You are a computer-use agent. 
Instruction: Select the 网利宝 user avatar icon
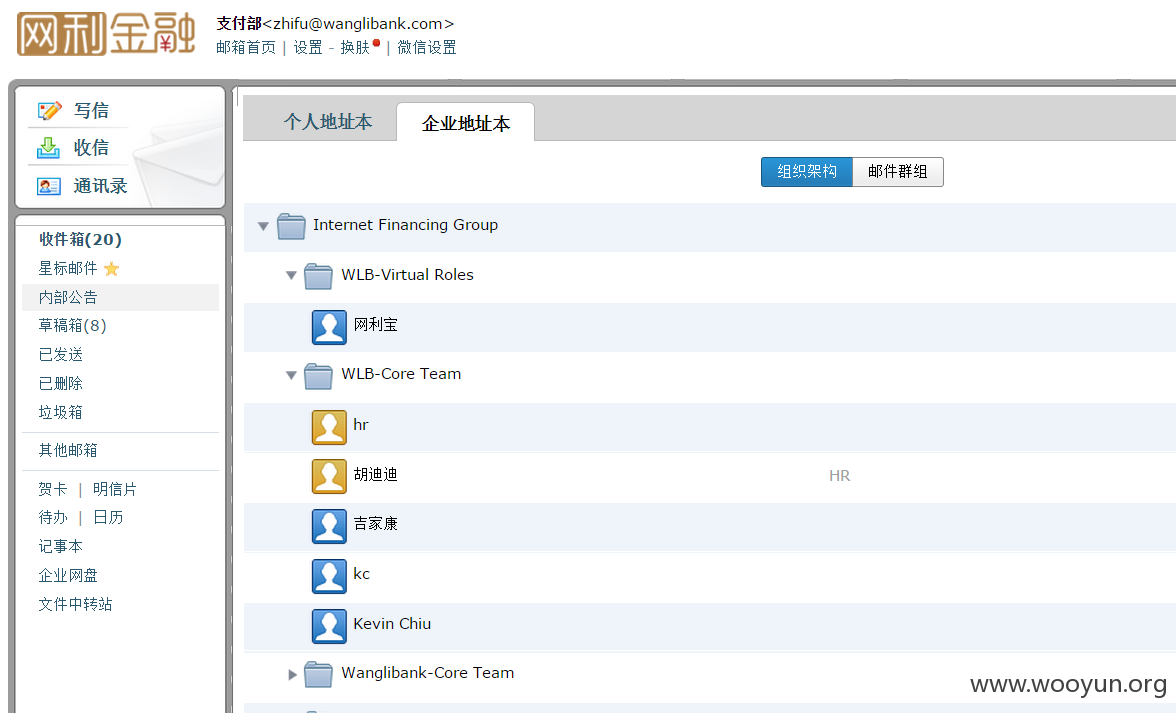pos(329,328)
